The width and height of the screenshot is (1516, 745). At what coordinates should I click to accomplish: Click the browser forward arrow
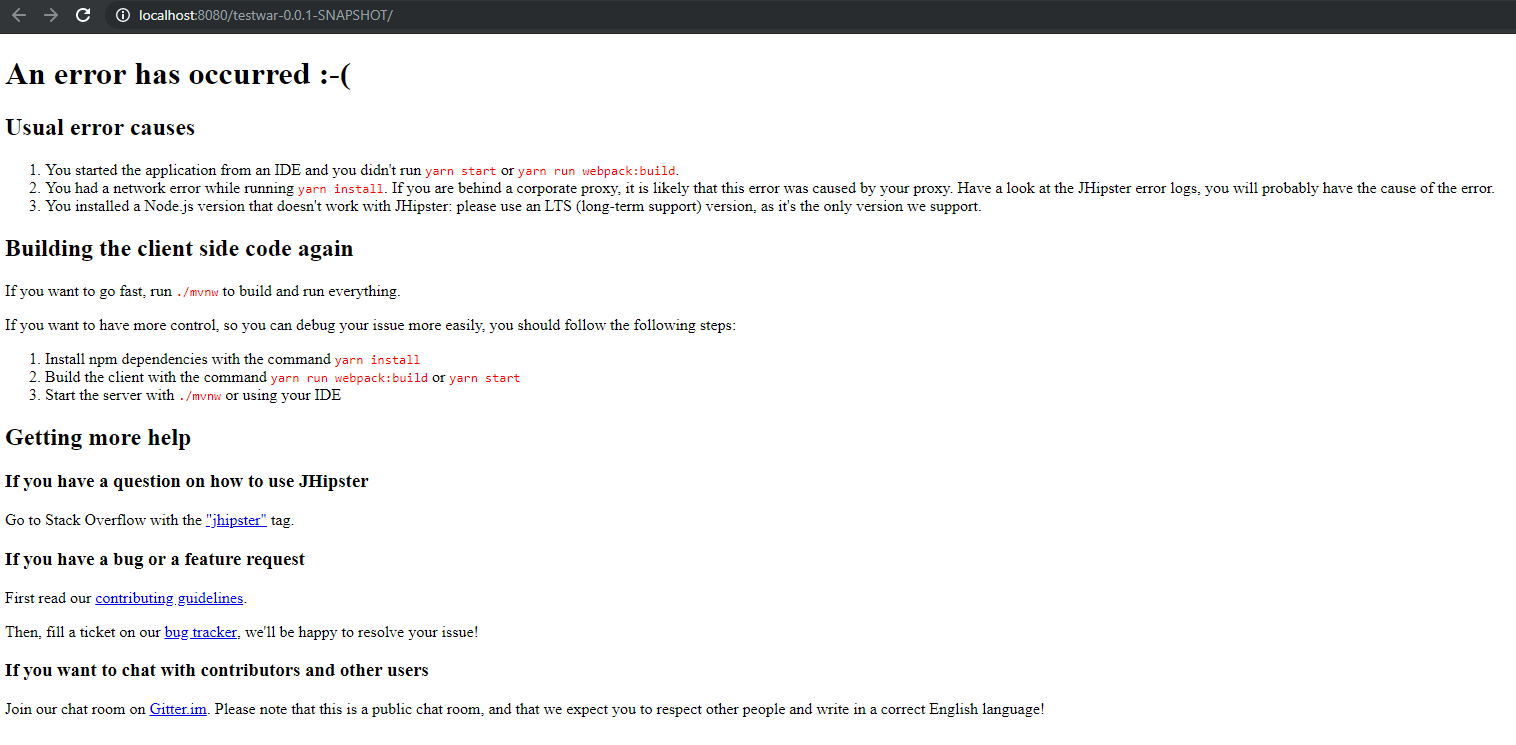click(51, 15)
